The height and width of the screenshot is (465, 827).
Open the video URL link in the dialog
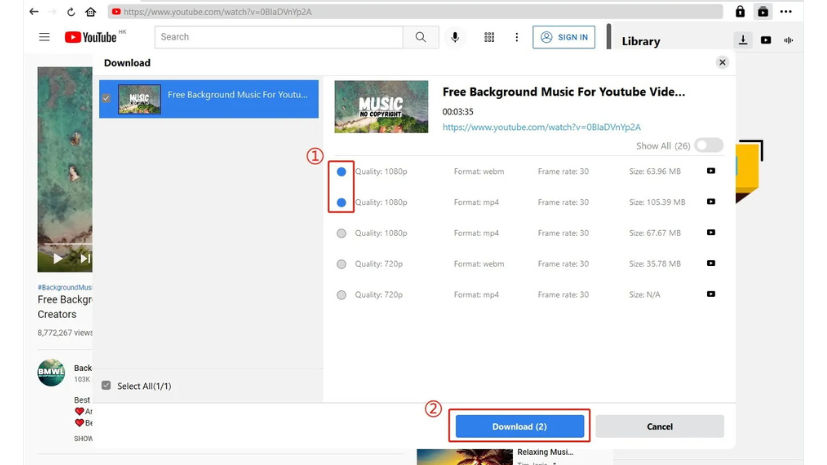coord(541,127)
